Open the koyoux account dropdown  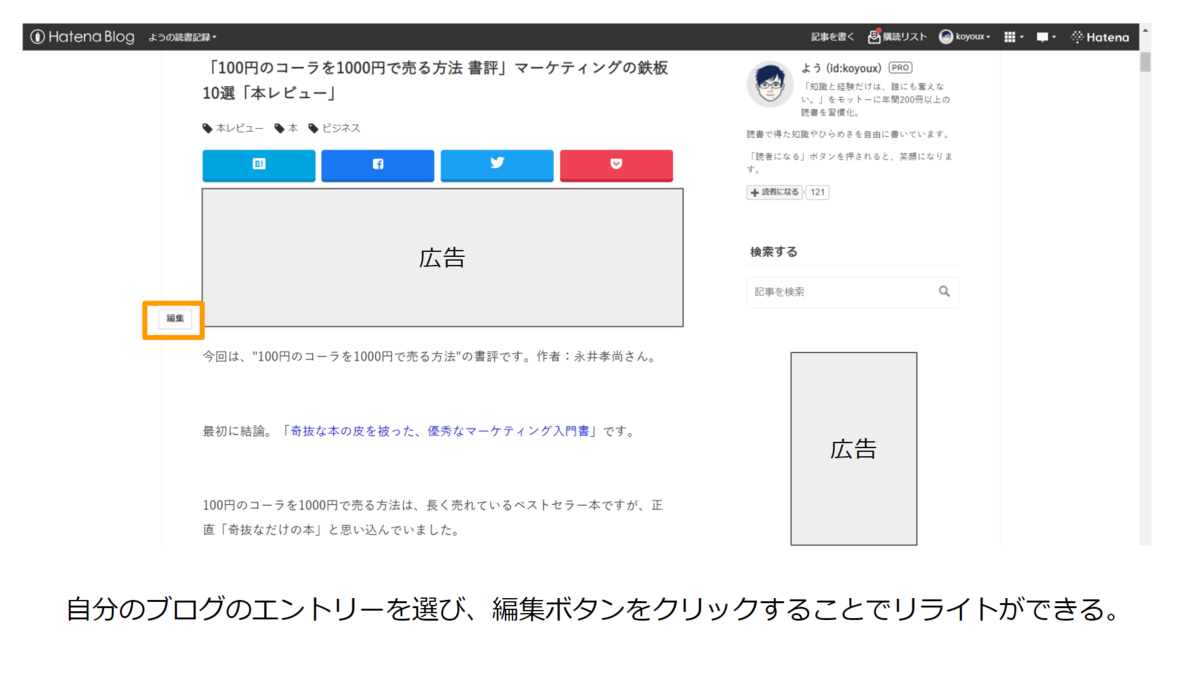pyautogui.click(x=966, y=37)
